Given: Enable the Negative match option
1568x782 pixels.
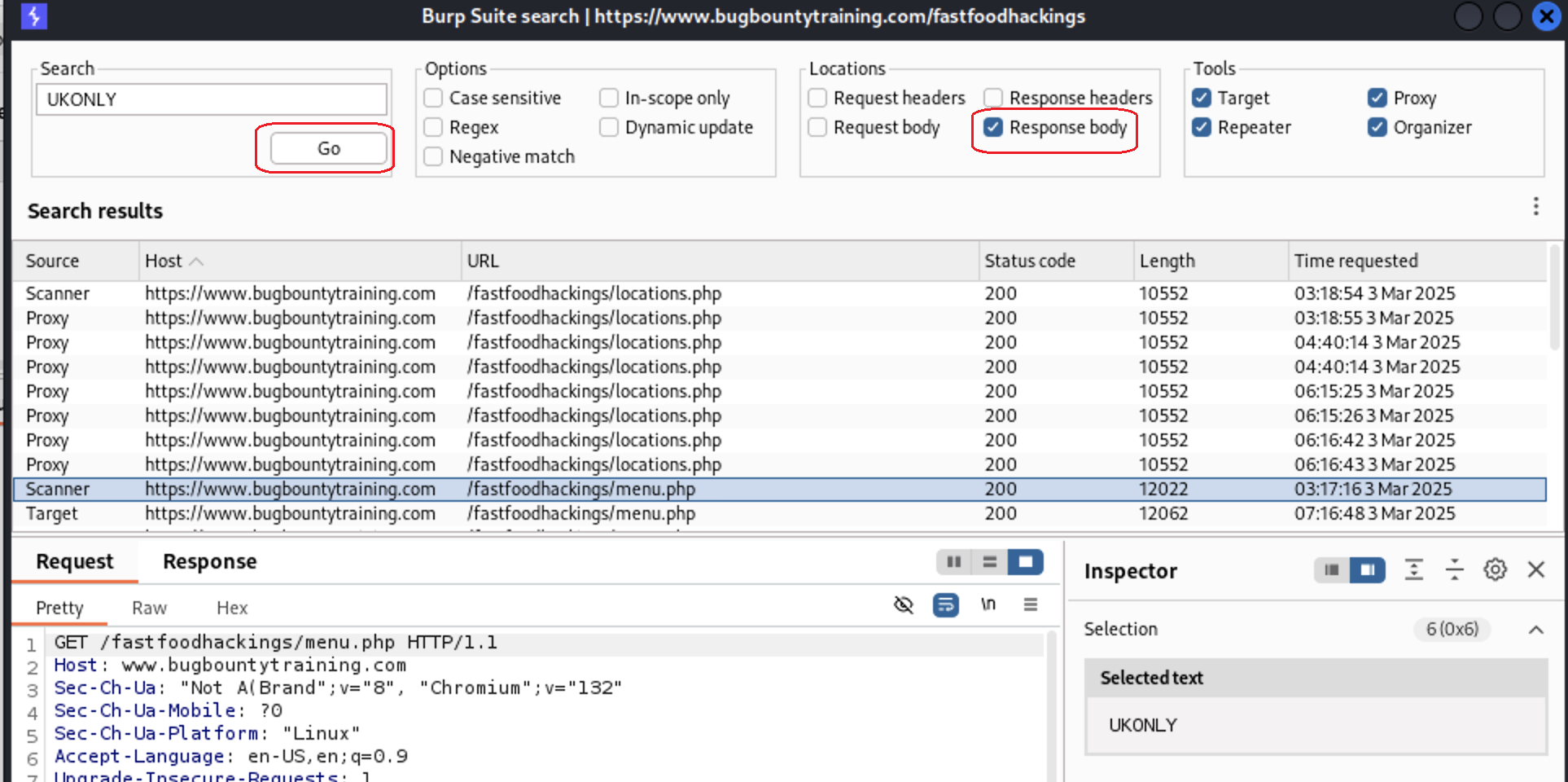Looking at the screenshot, I should point(433,156).
